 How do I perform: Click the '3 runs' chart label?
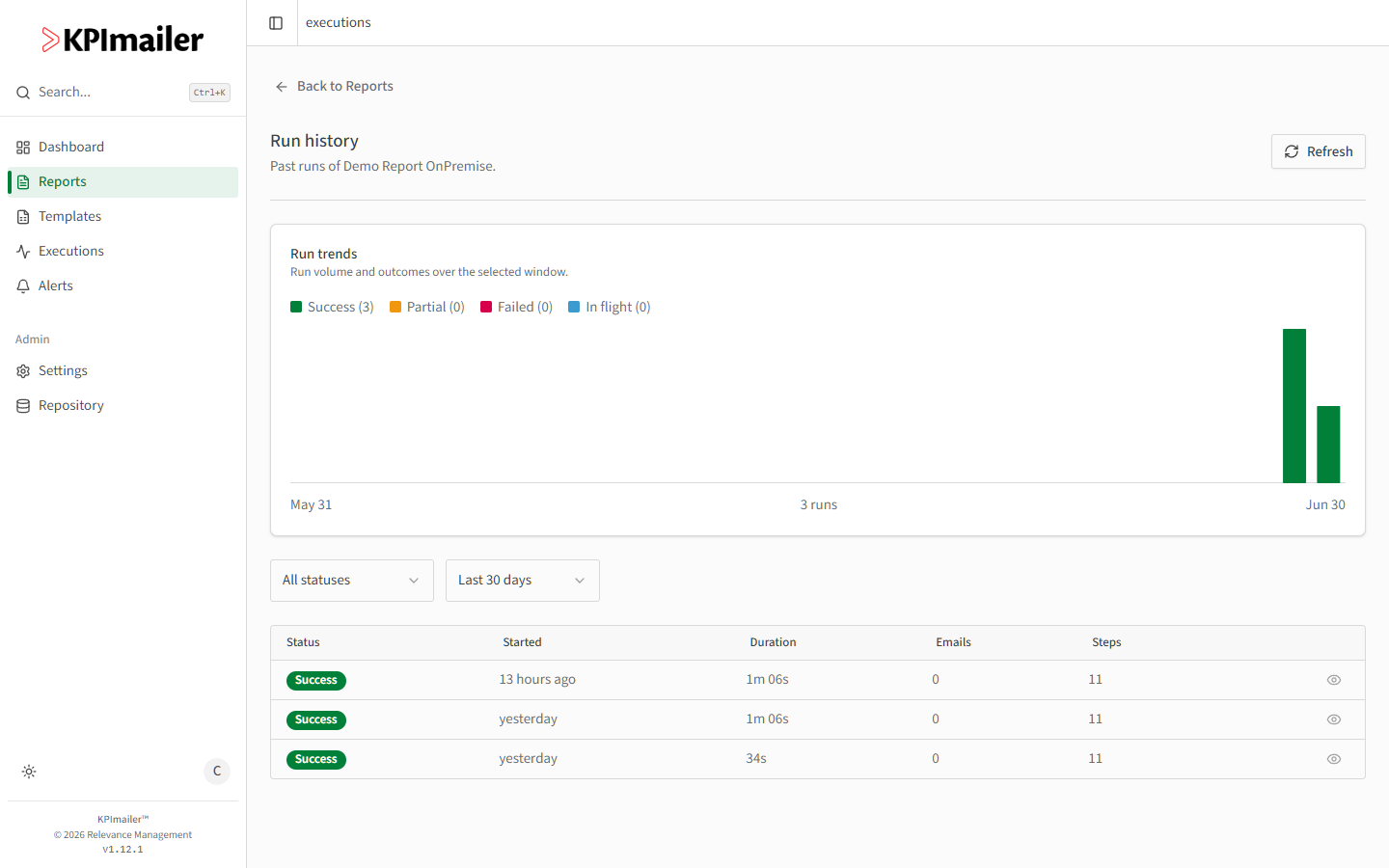(819, 505)
